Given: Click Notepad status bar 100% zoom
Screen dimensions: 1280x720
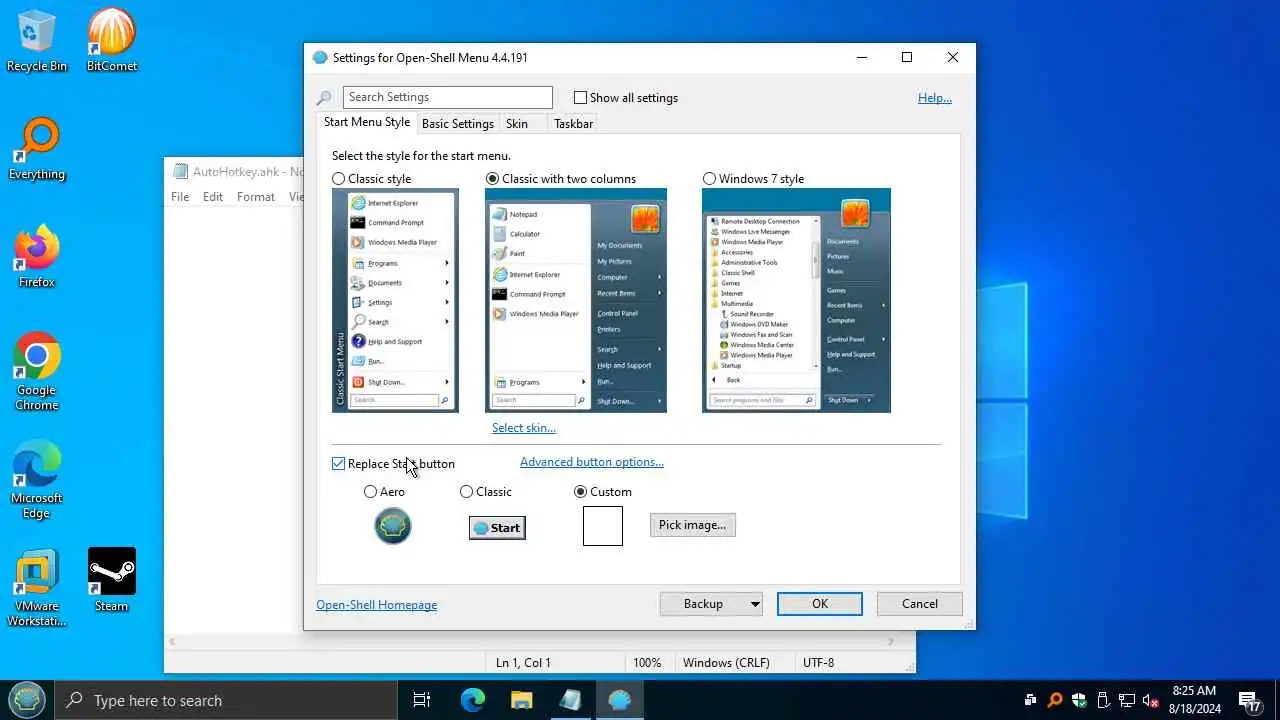Looking at the screenshot, I should click(x=647, y=663).
